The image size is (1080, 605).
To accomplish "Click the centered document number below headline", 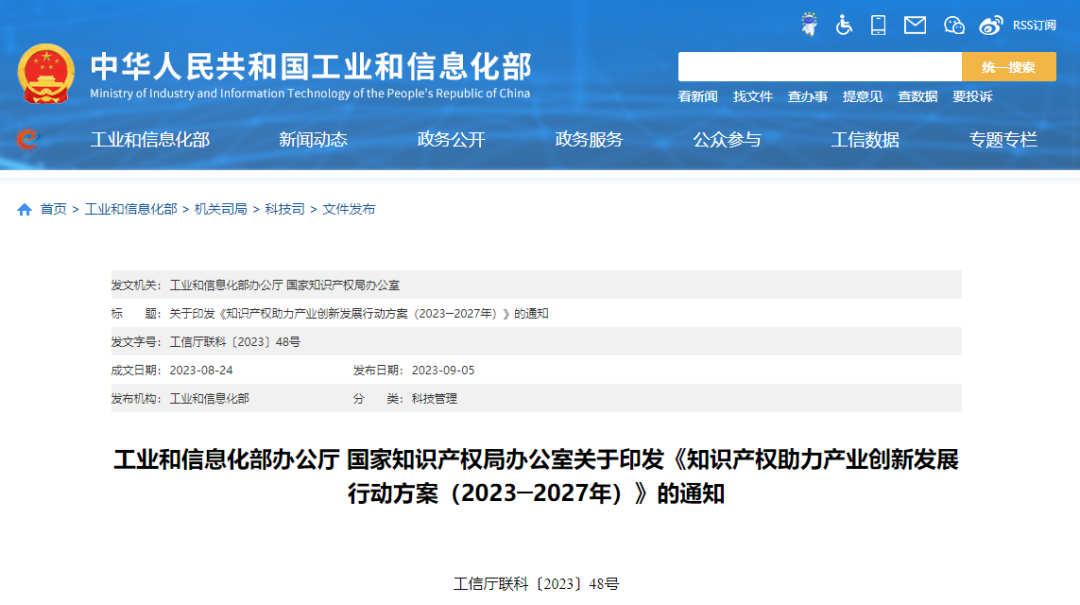I will coord(536,584).
